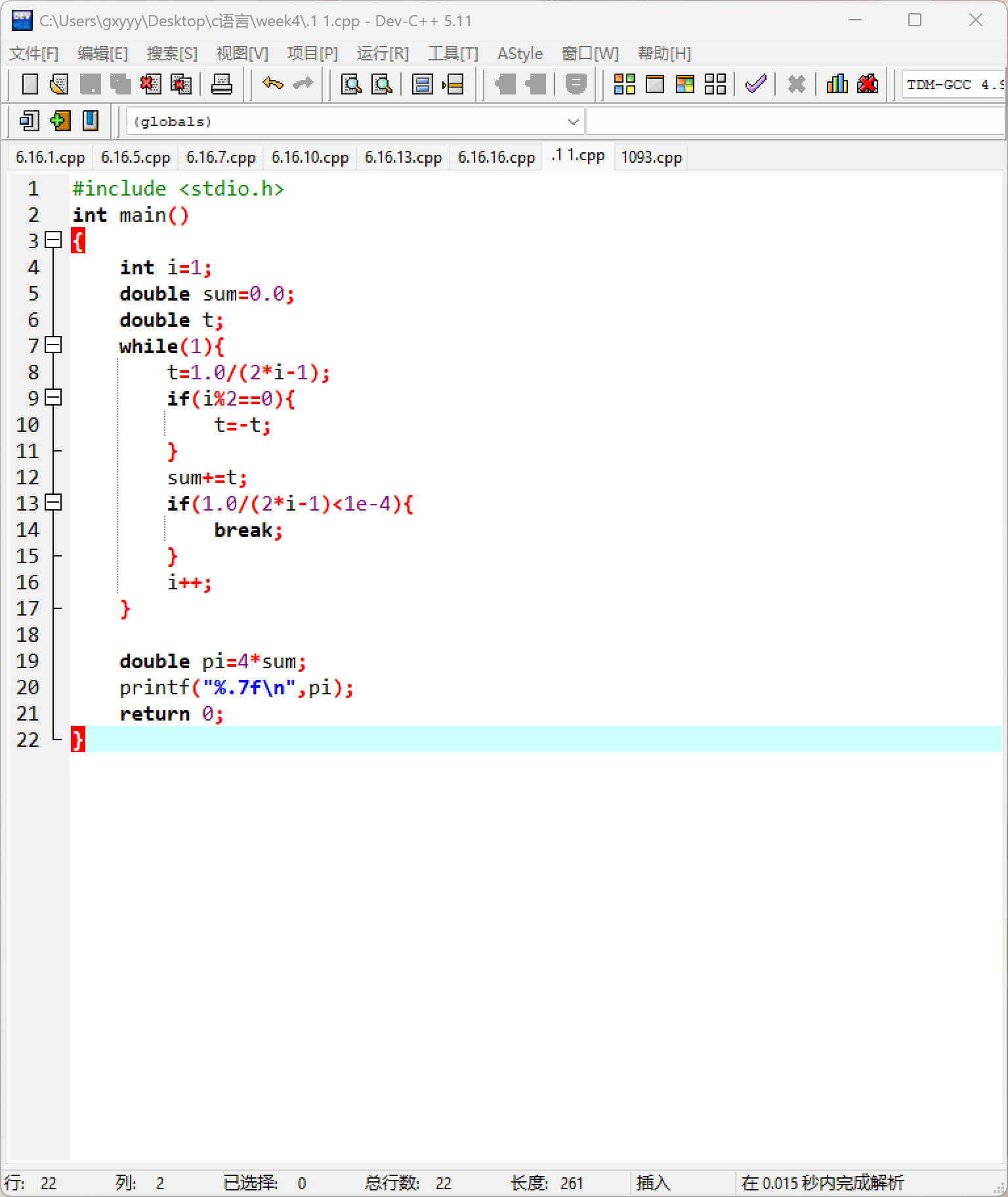Click the Goto Bookmarks book icon
This screenshot has width=1008, height=1197.
point(90,121)
